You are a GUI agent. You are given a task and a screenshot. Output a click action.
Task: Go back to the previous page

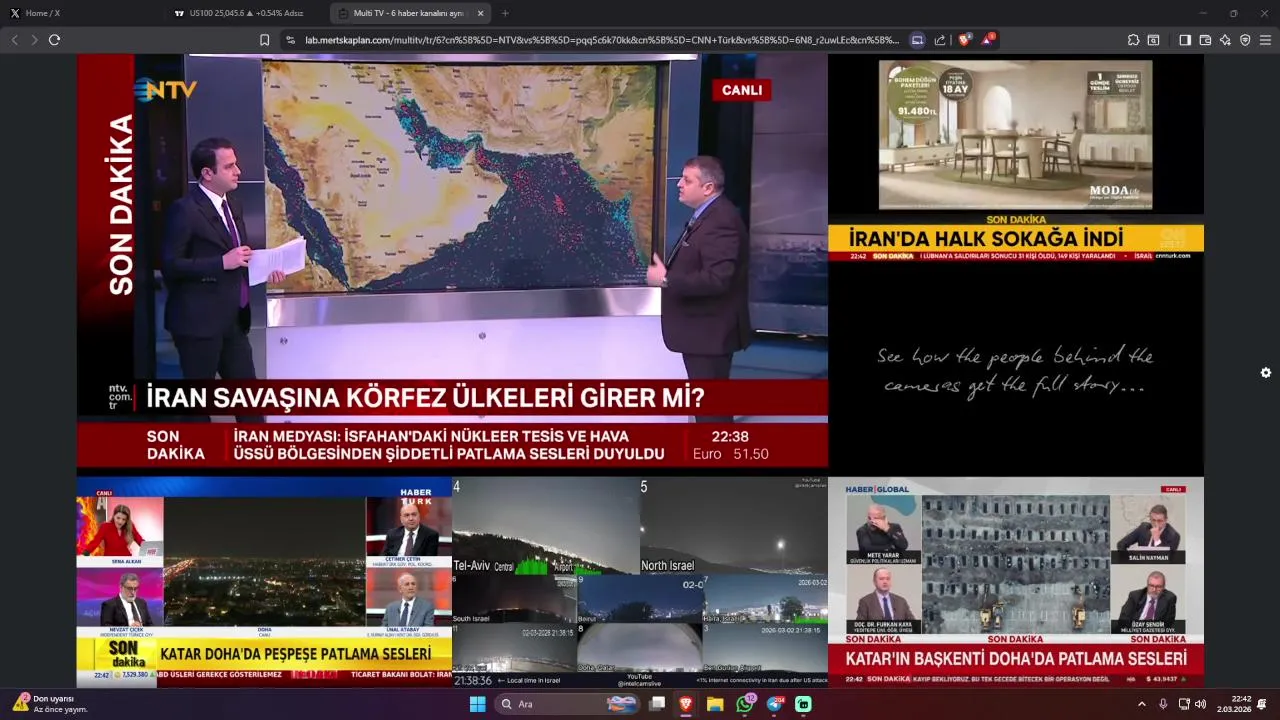coord(14,40)
